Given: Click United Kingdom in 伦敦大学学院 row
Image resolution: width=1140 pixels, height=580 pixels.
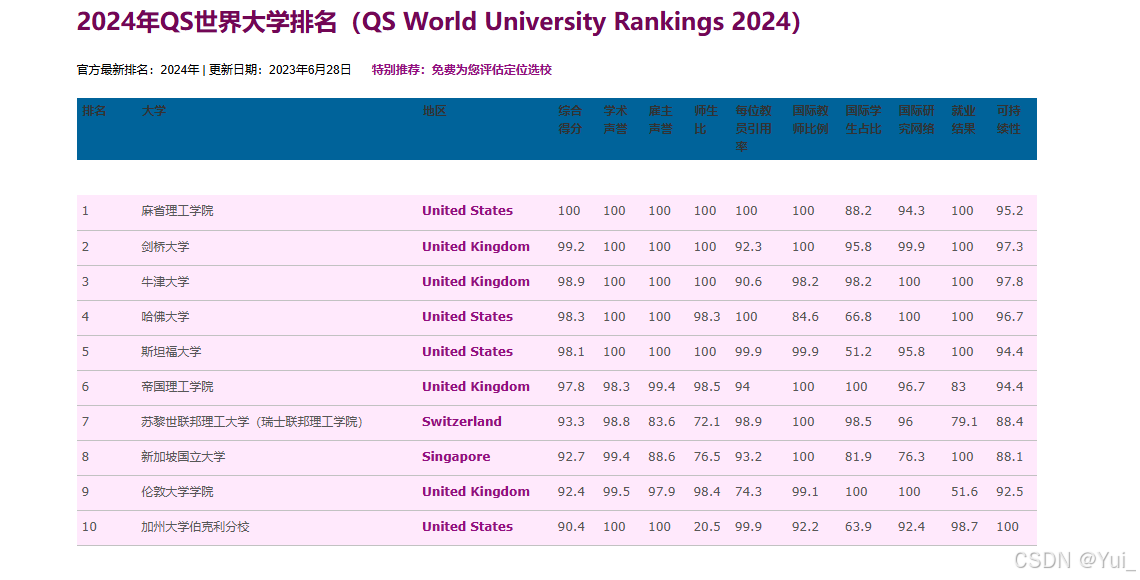Looking at the screenshot, I should point(476,491).
